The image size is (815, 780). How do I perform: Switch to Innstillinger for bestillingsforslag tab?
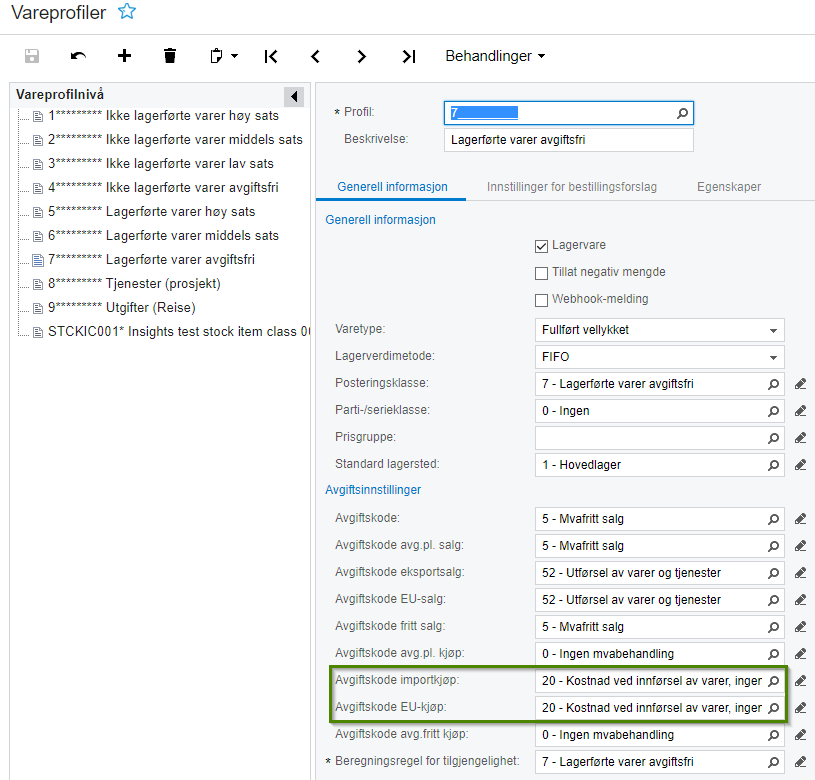(571, 187)
